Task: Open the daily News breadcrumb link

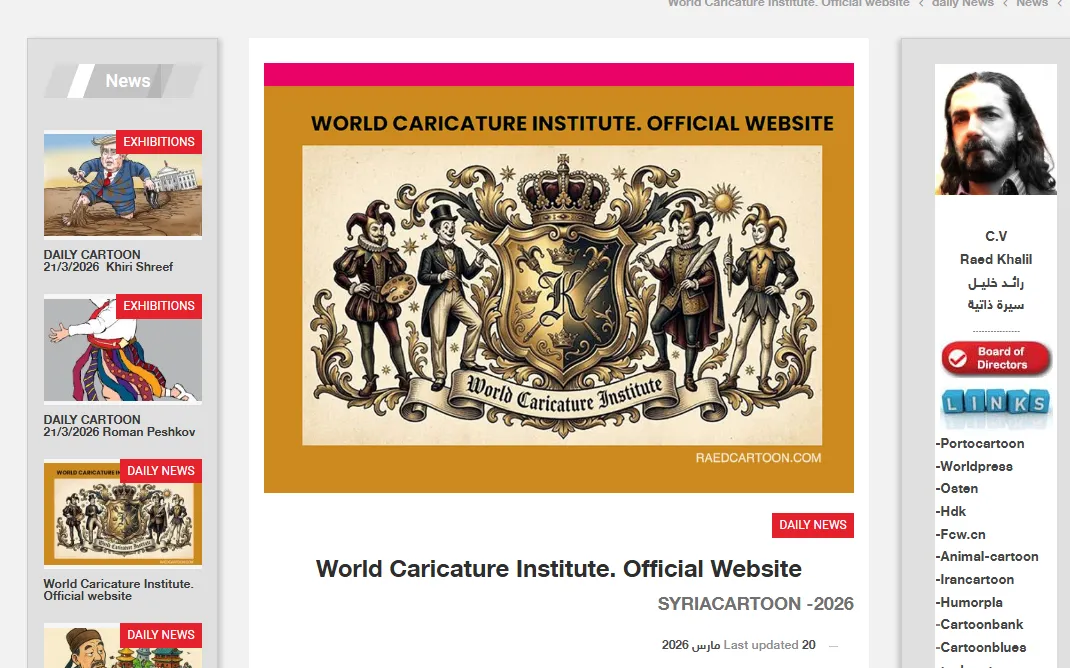Action: (x=962, y=3)
